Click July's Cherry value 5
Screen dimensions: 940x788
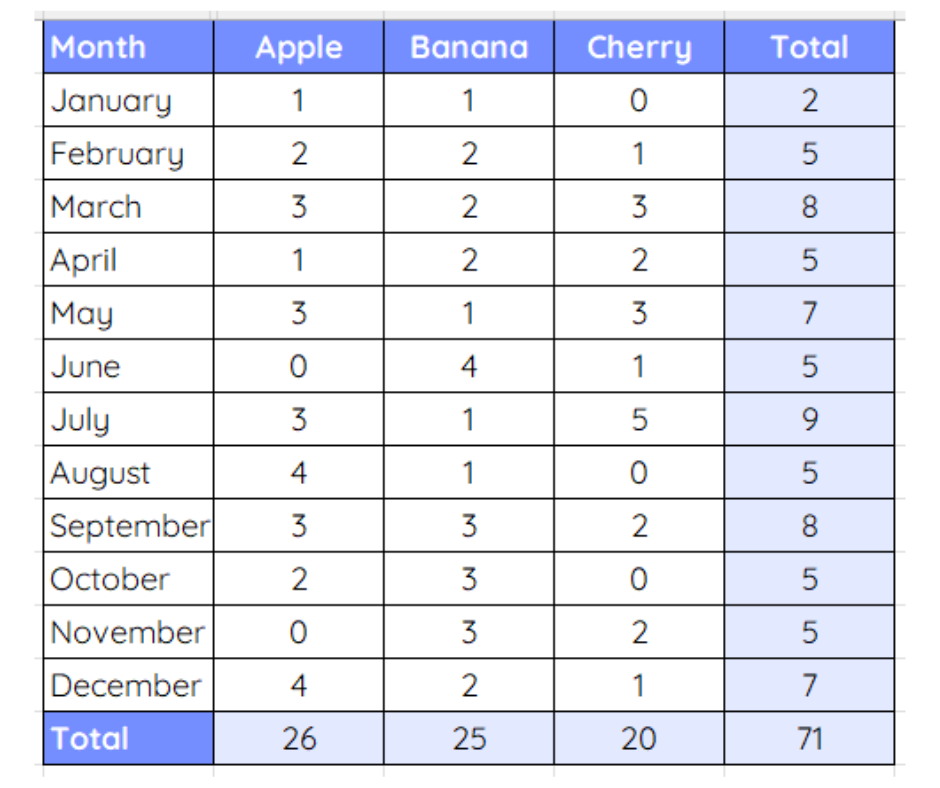tap(639, 419)
